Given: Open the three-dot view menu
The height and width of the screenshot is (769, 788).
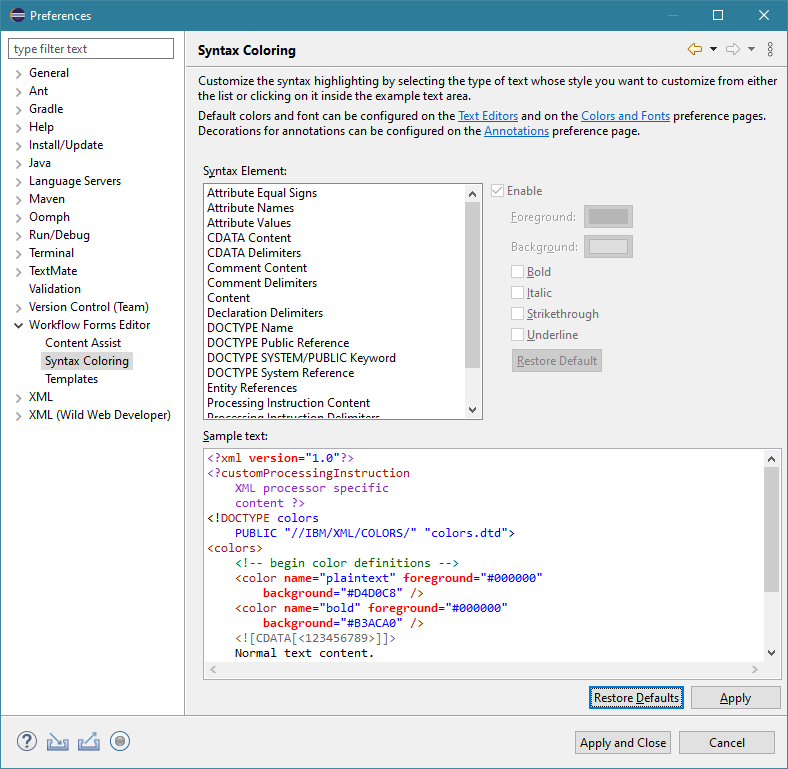Looking at the screenshot, I should point(770,49).
